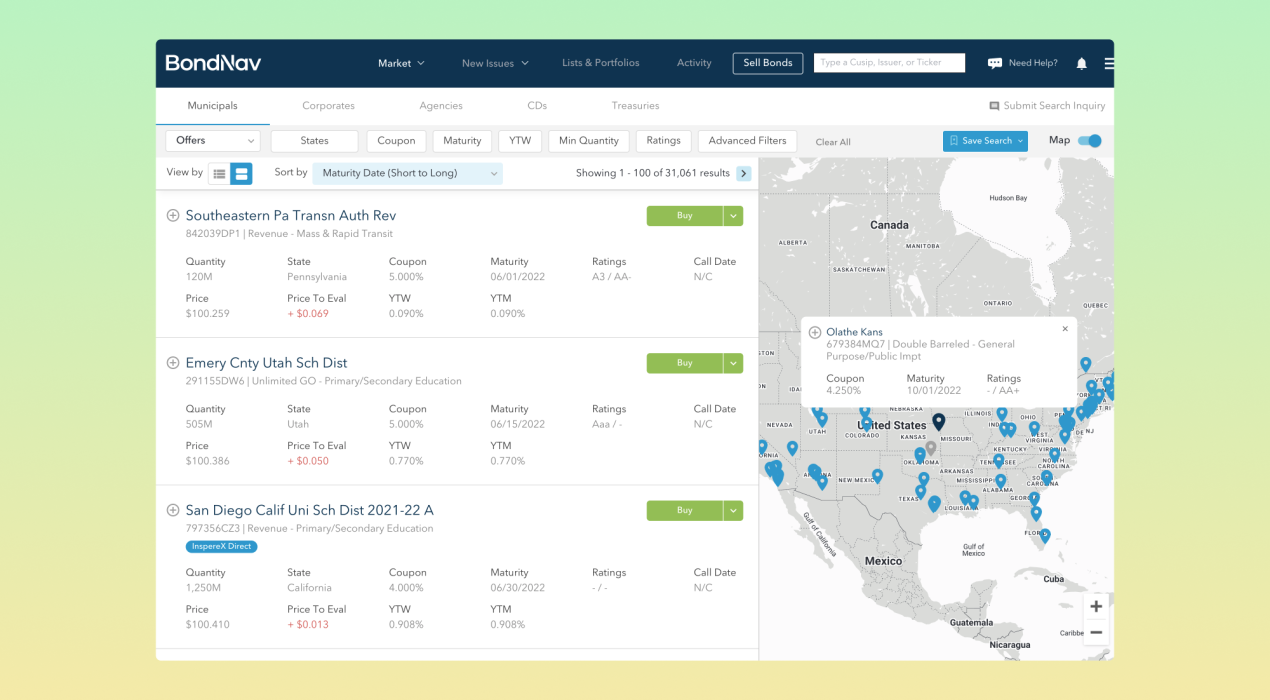Zoom in on the map
Viewport: 1270px width, 700px height.
[1096, 606]
